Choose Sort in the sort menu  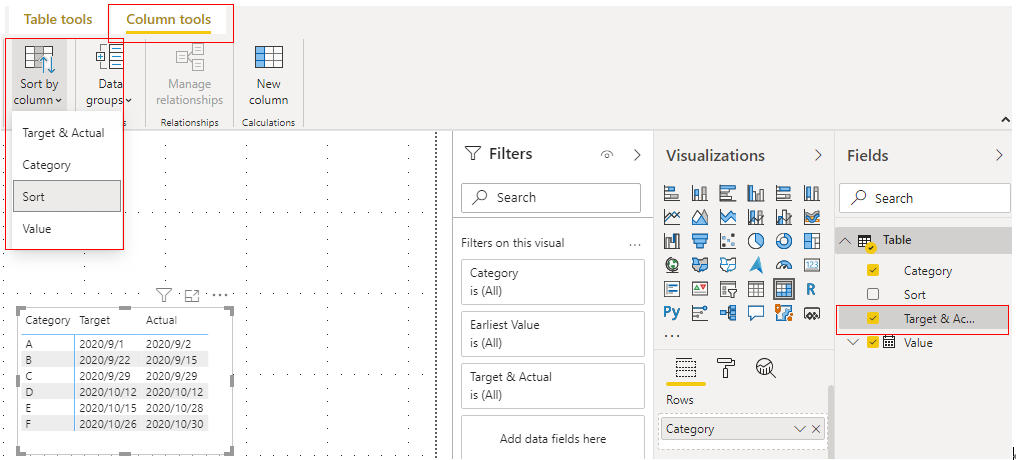click(67, 196)
